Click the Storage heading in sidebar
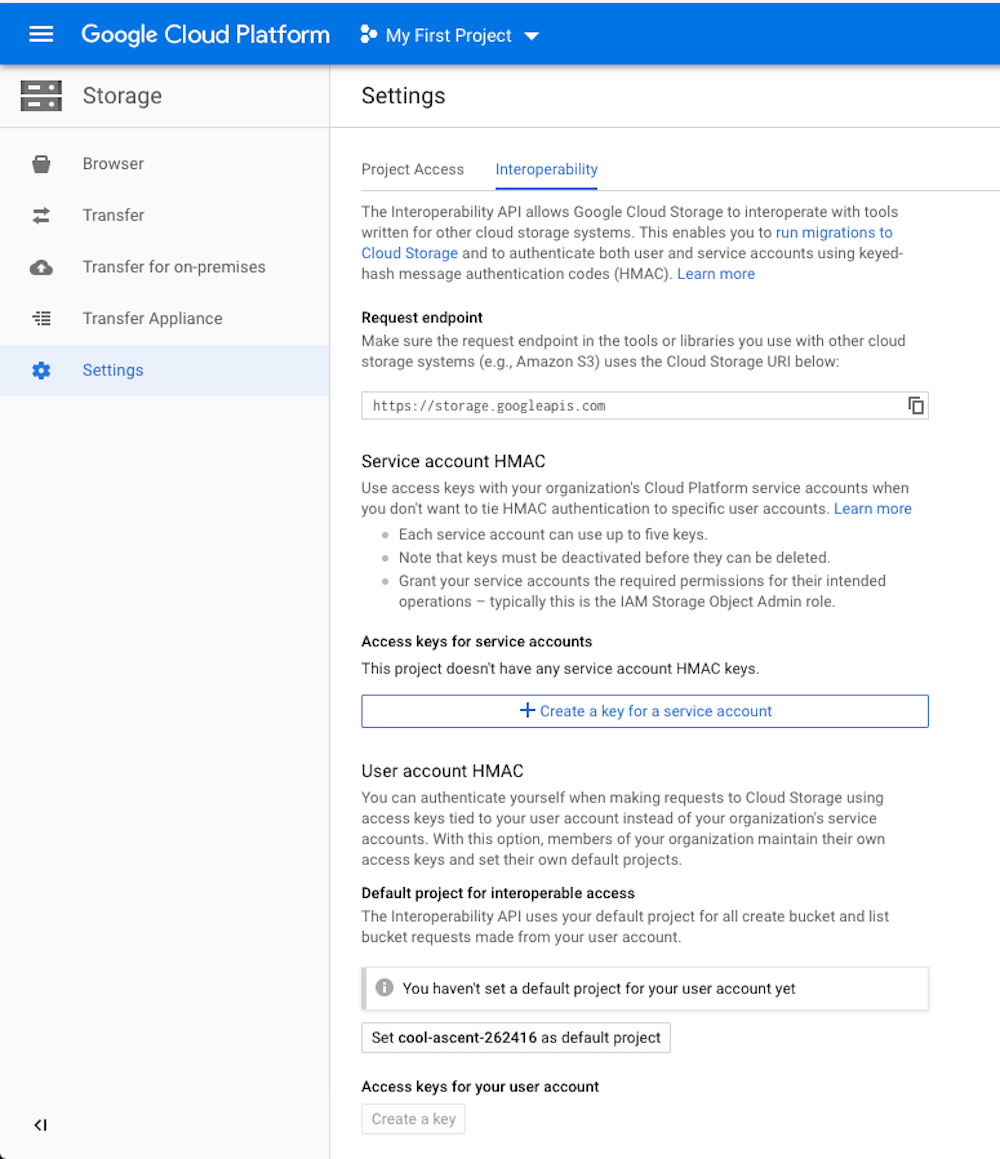1000x1159 pixels. coord(122,96)
